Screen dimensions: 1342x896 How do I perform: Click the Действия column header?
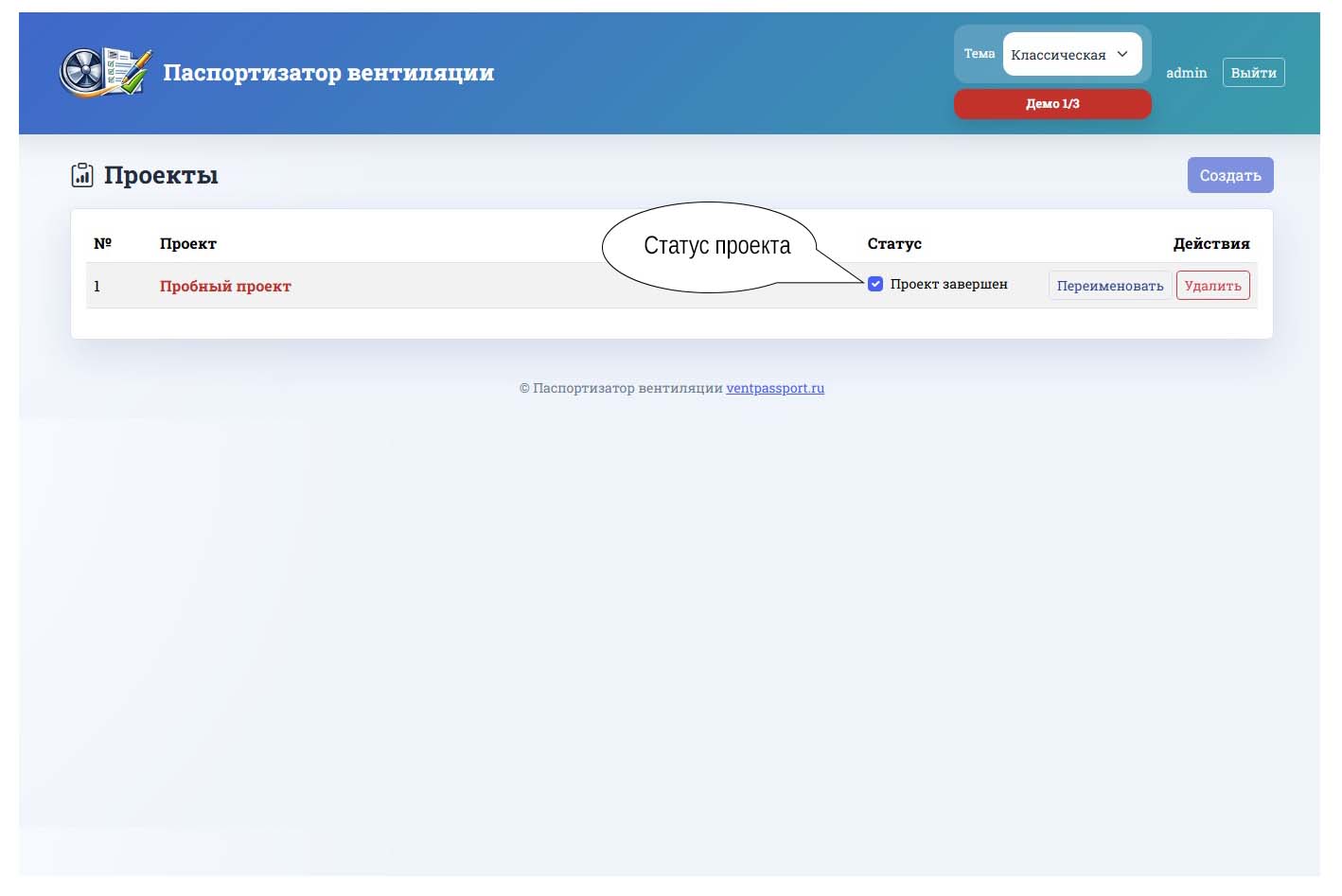[1211, 243]
